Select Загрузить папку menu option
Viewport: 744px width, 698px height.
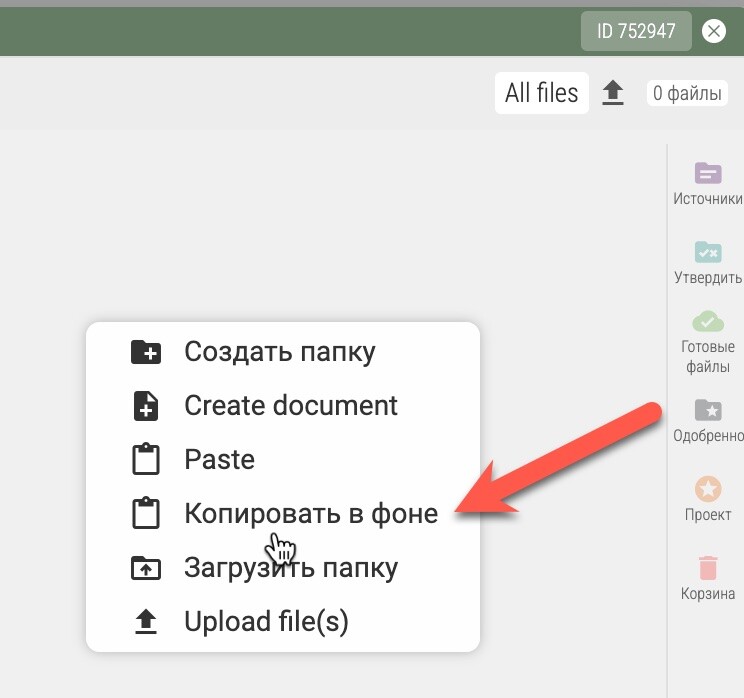pos(290,568)
